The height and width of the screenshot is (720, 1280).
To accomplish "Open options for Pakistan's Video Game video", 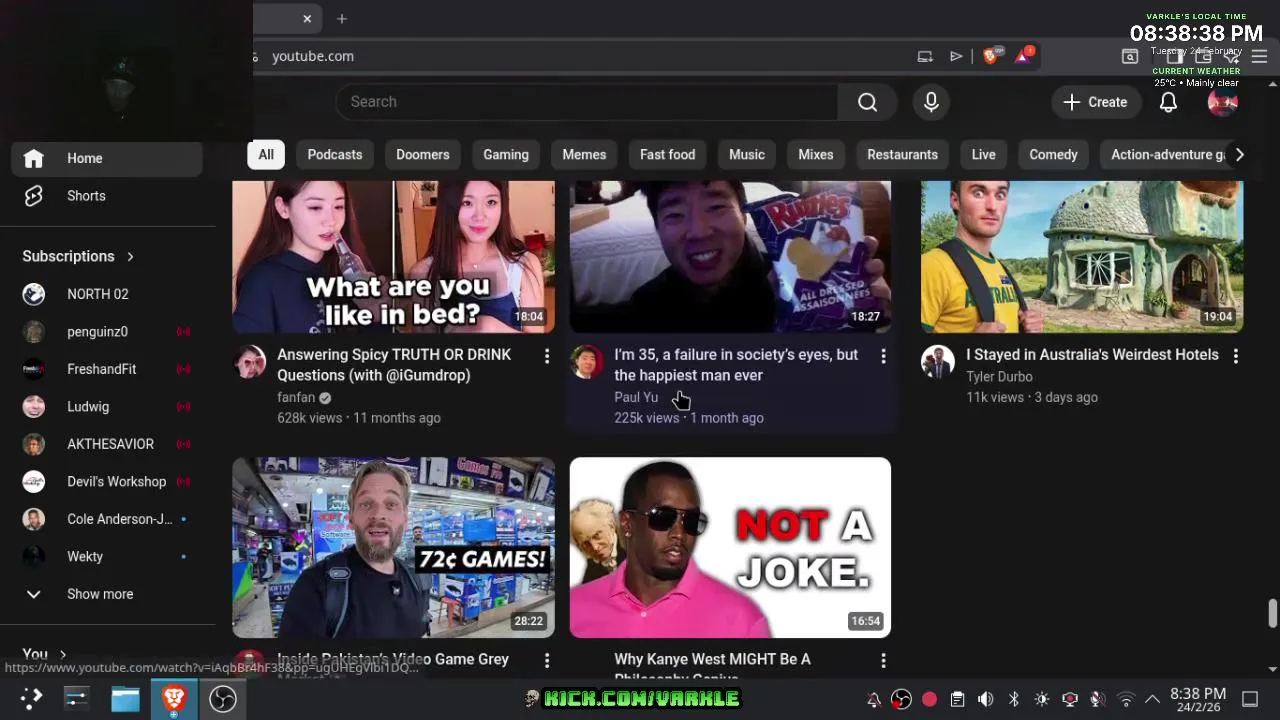I will 546,661.
